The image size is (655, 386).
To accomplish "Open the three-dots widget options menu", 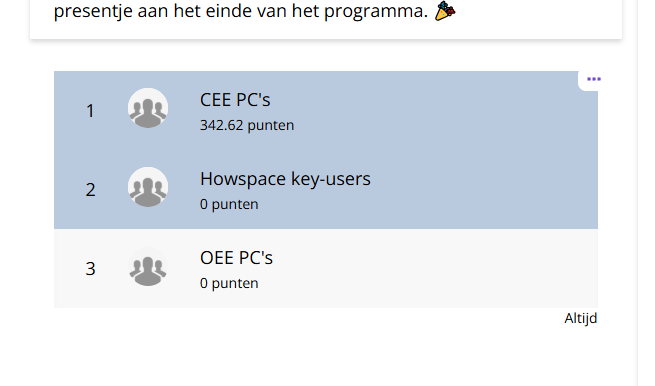I will [x=593, y=79].
